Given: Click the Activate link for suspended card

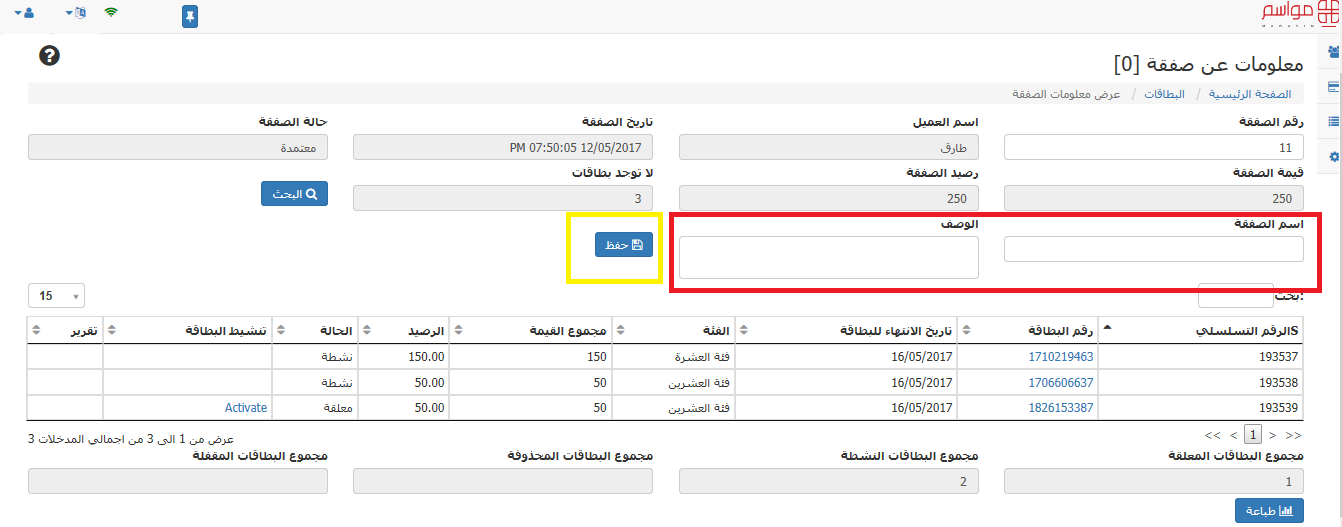Looking at the screenshot, I should 246,407.
